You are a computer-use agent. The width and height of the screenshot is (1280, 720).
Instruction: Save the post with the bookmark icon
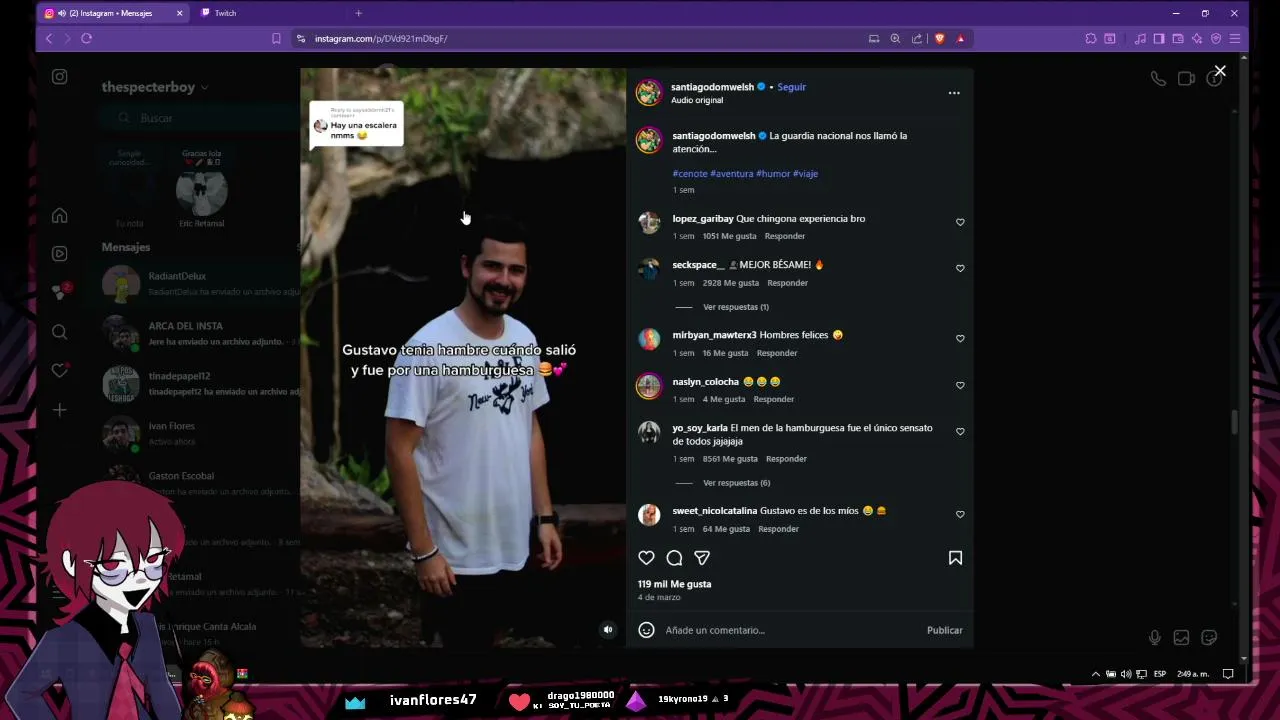(955, 558)
